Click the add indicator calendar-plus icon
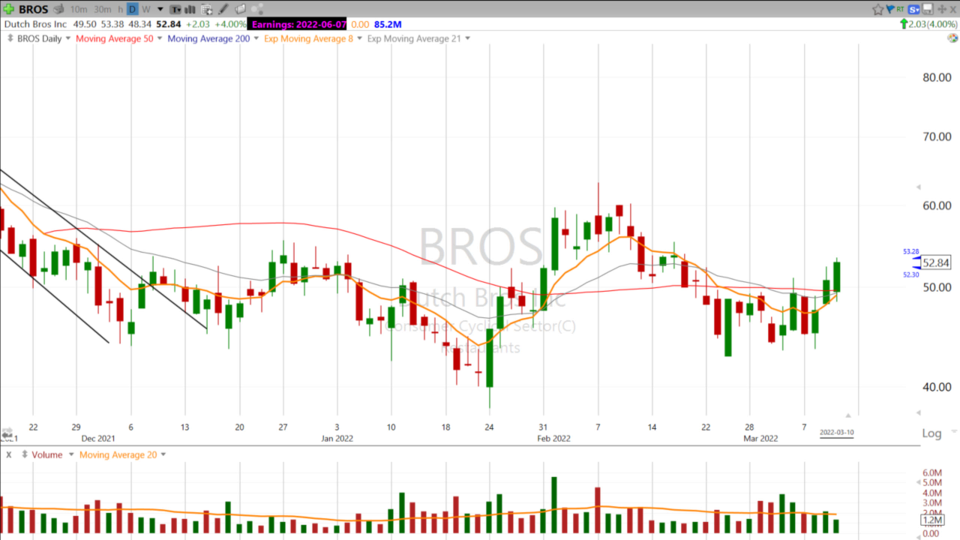The height and width of the screenshot is (540, 960). [x=207, y=9]
